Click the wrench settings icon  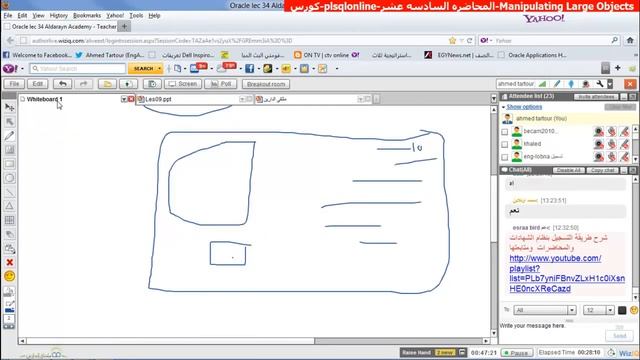point(600,84)
